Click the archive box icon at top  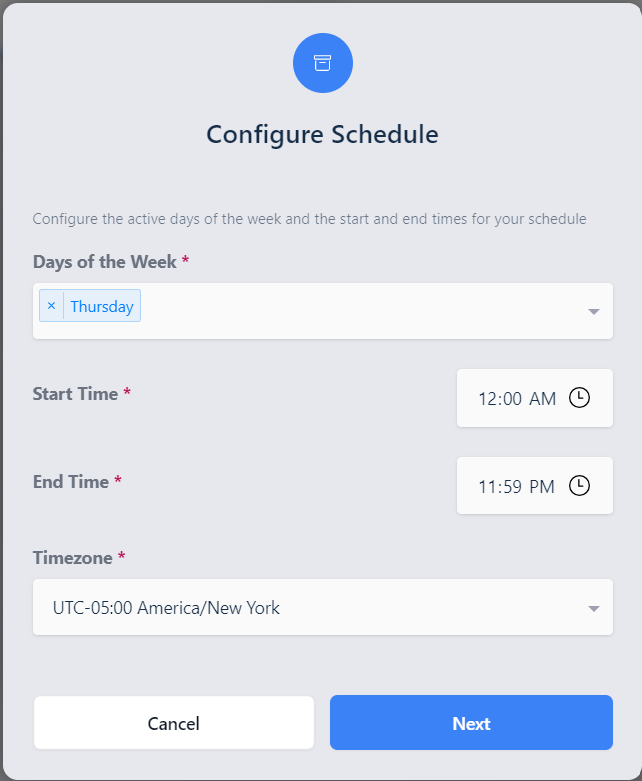pyautogui.click(x=322, y=63)
